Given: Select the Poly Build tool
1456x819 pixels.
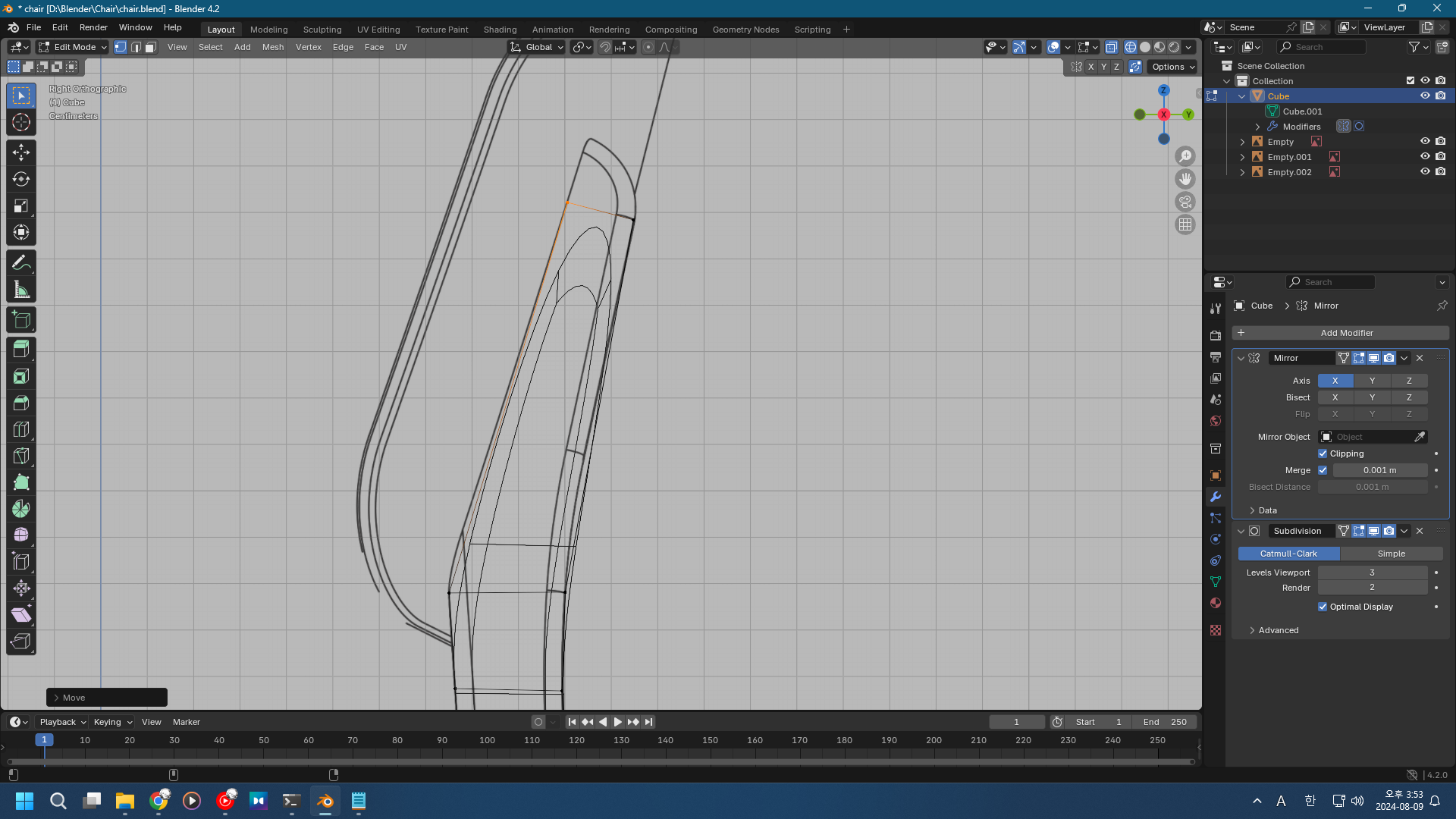Looking at the screenshot, I should pos(21,482).
